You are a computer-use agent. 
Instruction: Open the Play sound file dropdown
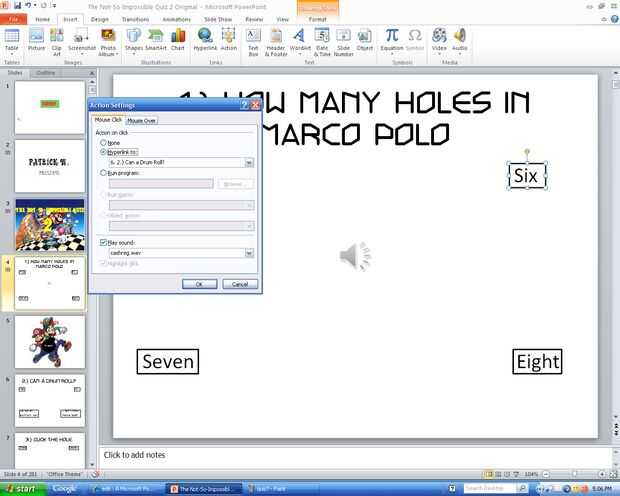coord(249,253)
